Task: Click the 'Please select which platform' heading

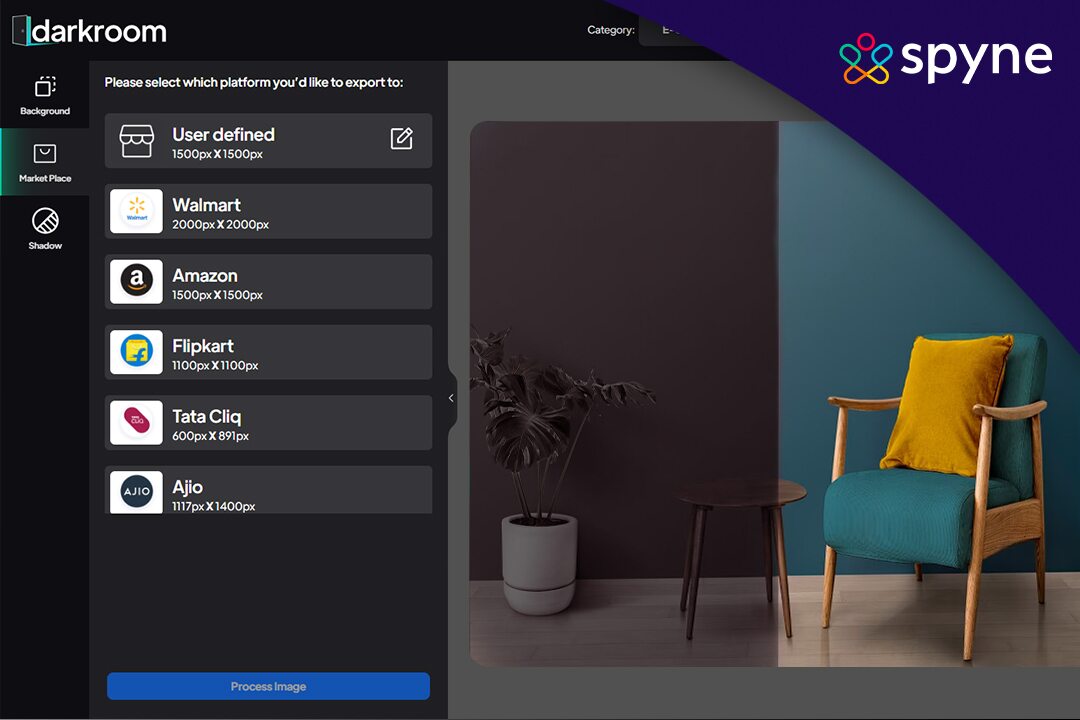Action: click(254, 82)
